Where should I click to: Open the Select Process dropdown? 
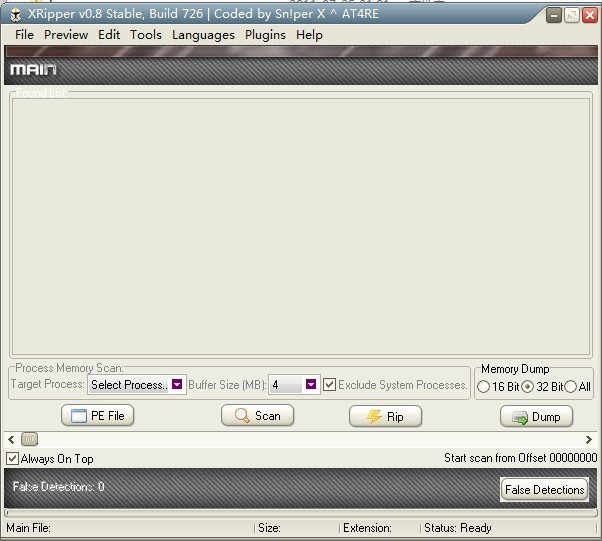point(177,385)
